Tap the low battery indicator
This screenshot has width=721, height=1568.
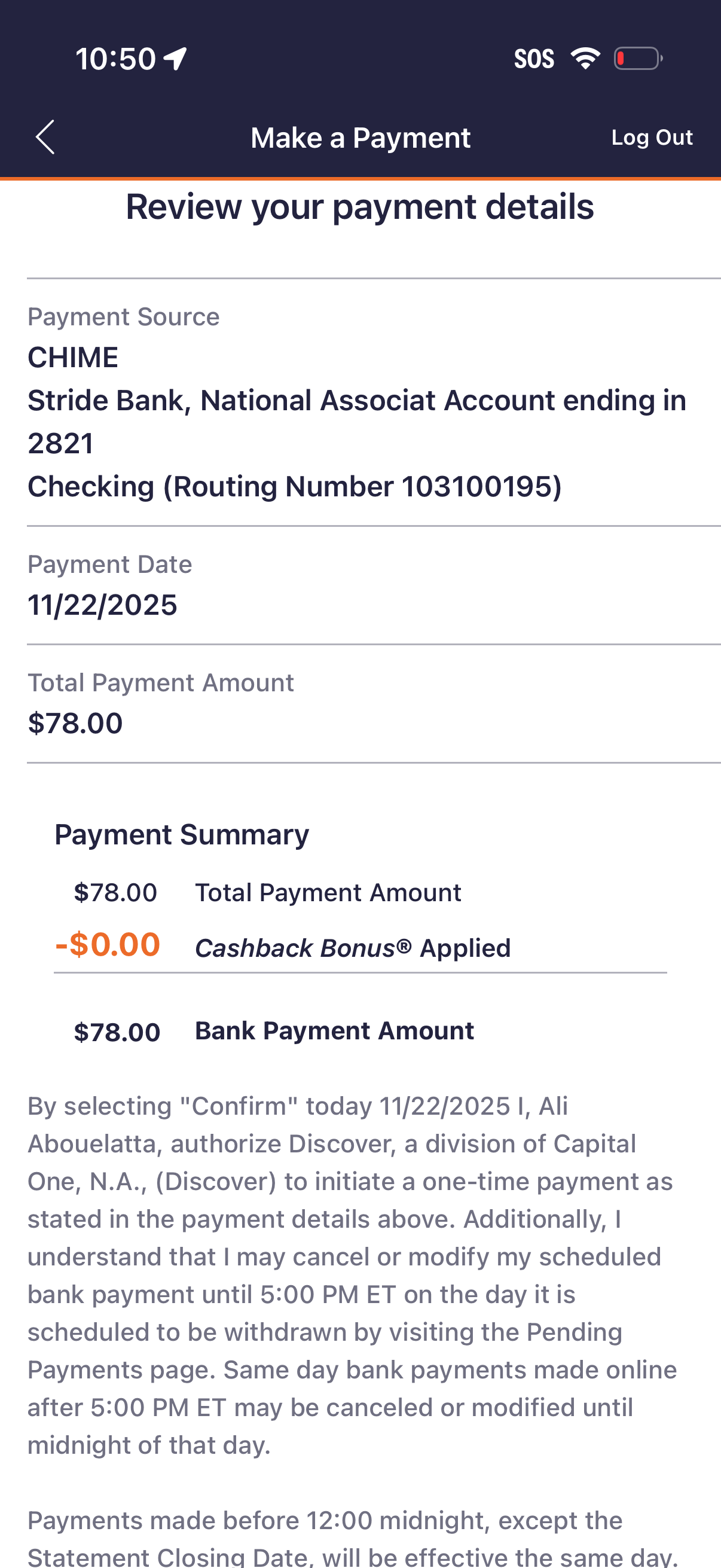click(638, 59)
